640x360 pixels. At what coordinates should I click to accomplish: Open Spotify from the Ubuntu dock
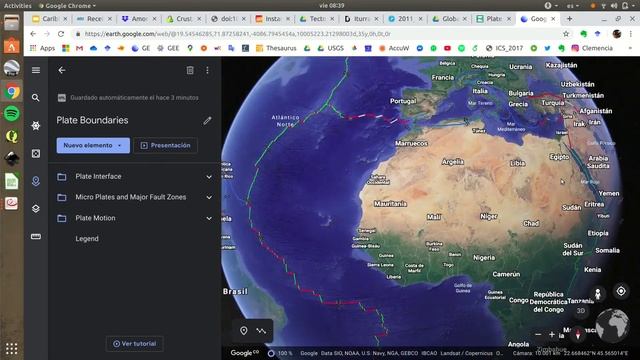click(11, 113)
